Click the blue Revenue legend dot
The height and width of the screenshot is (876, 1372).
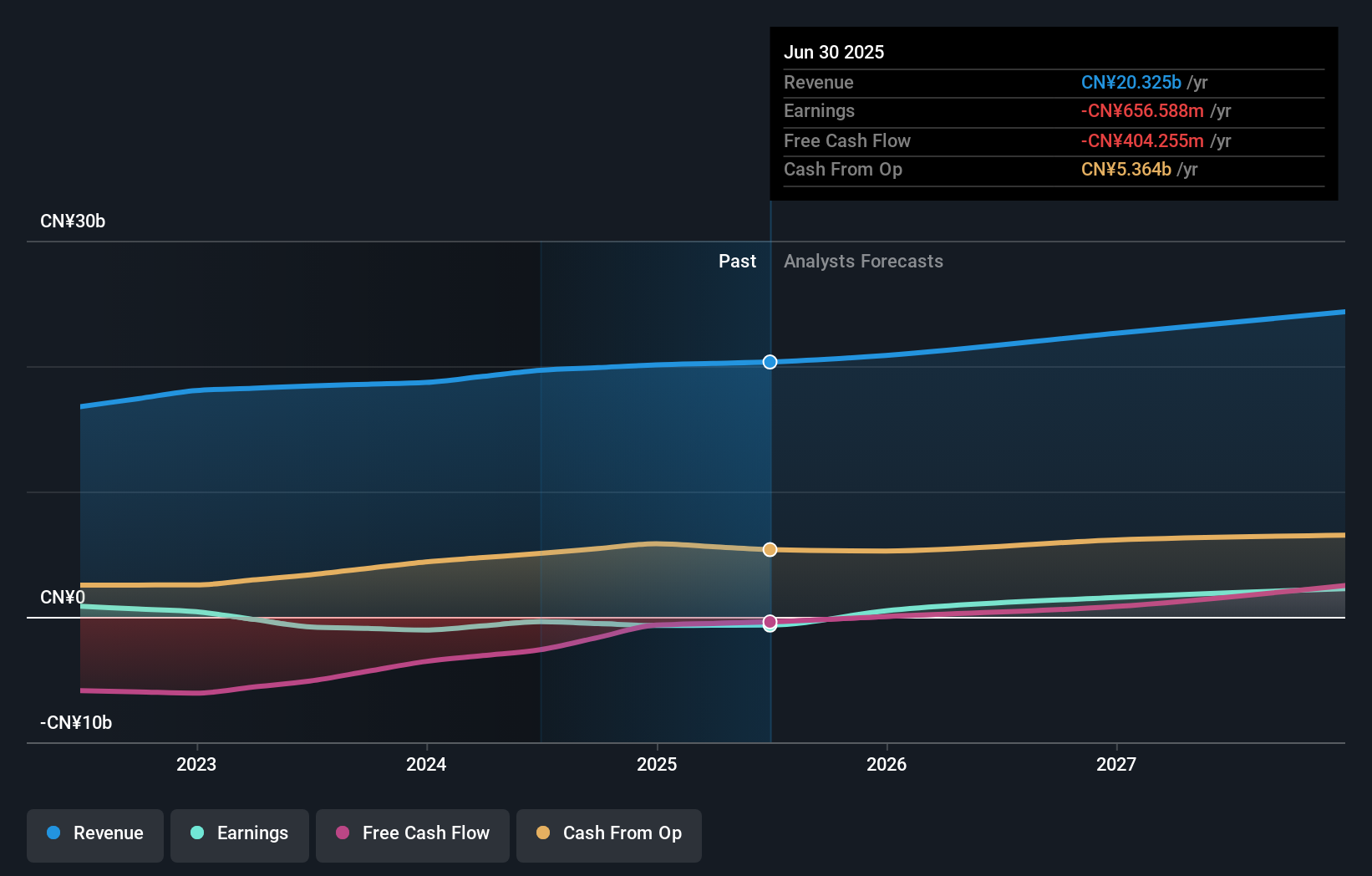tap(55, 833)
